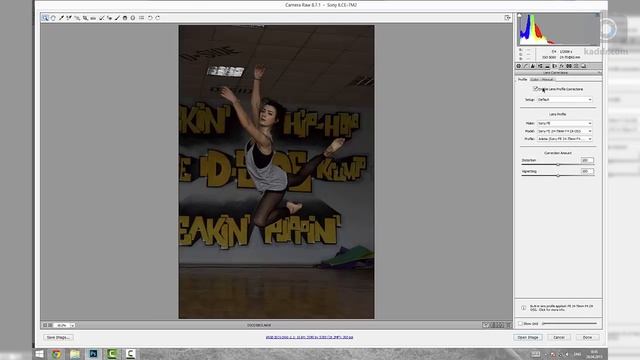Image resolution: width=640 pixels, height=360 pixels.
Task: Click the Cancel button
Action: [x=559, y=338]
